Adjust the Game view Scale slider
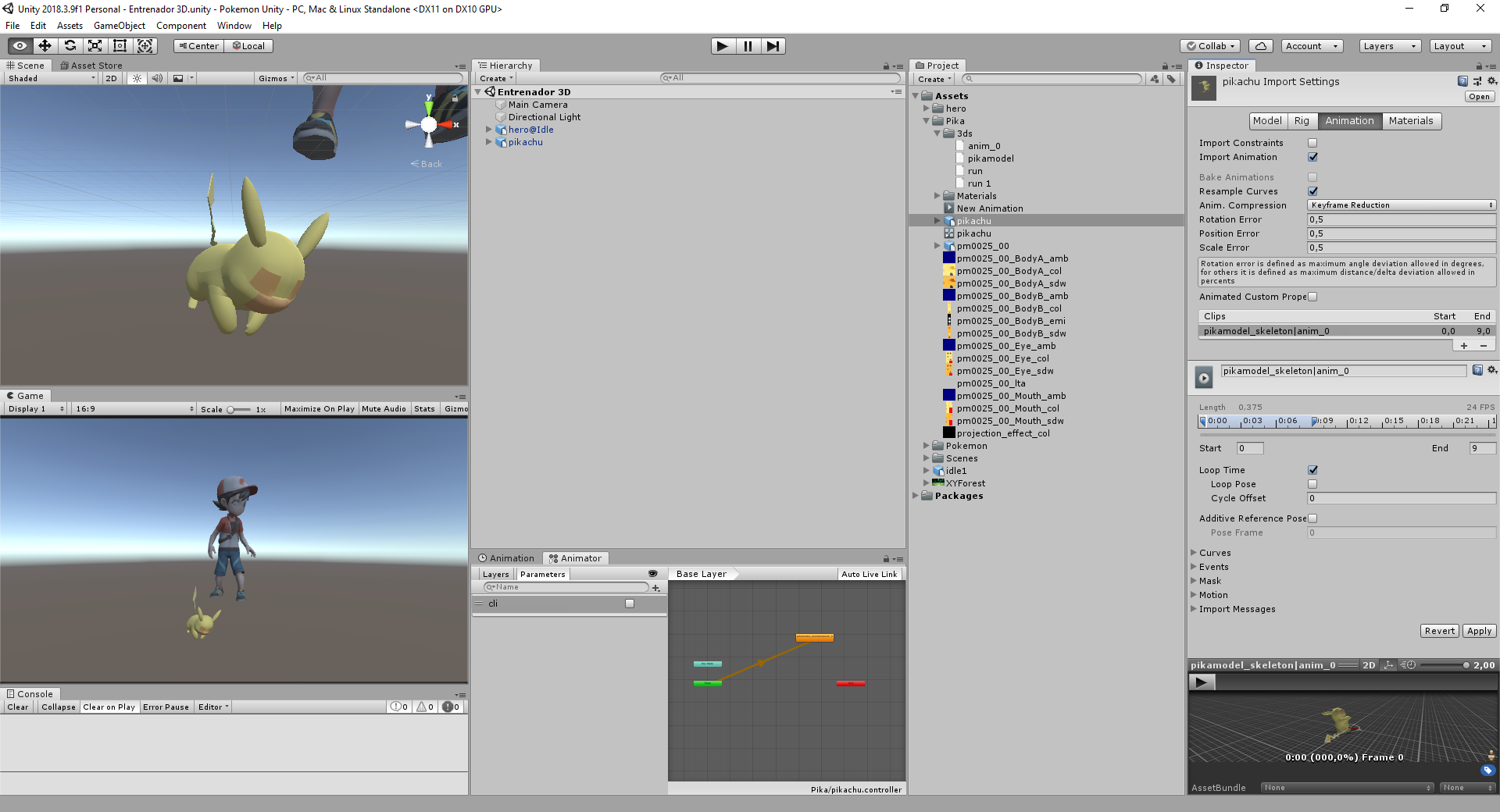This screenshot has width=1500, height=812. [x=239, y=409]
